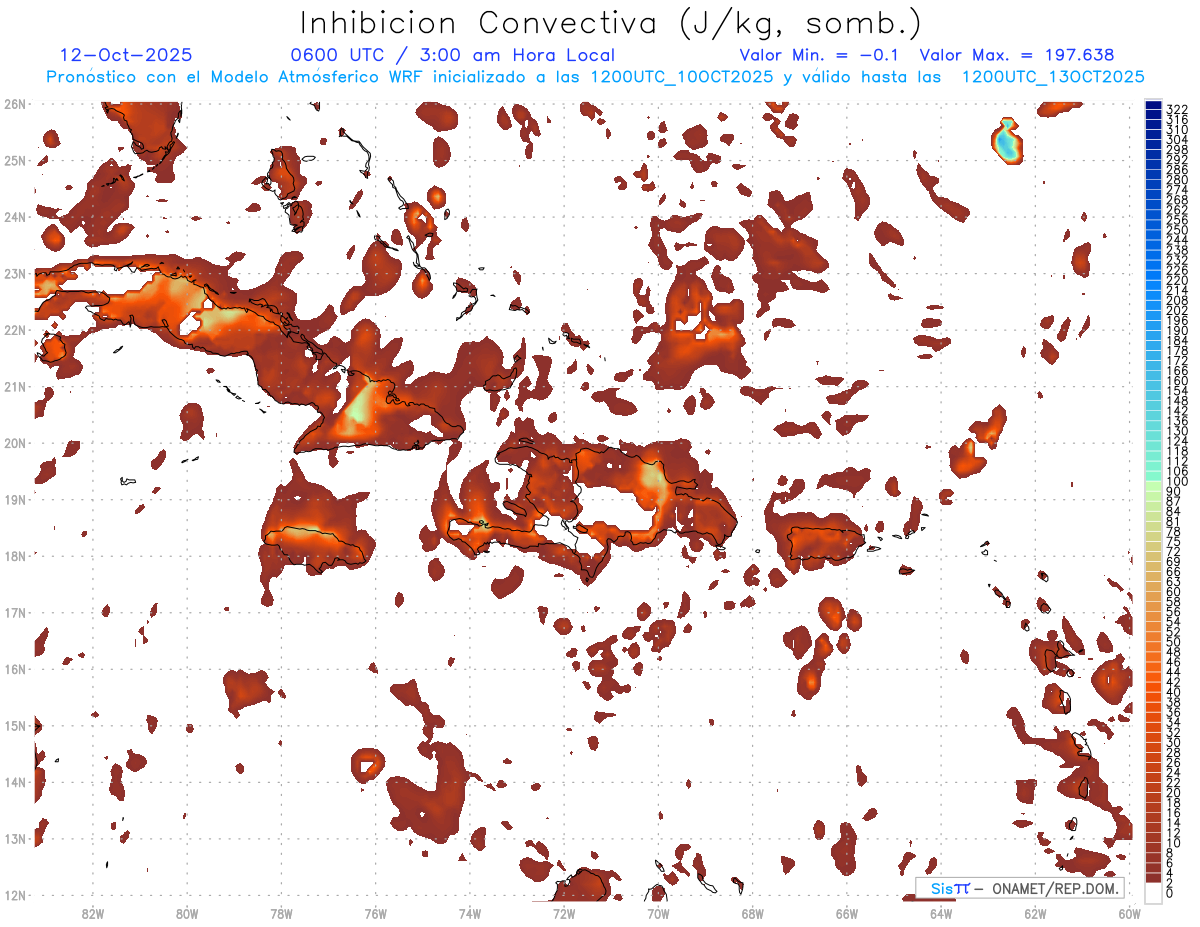Select the date text "12-Oct-2025"
Viewport: 1200px width, 927px height.
[x=126, y=56]
